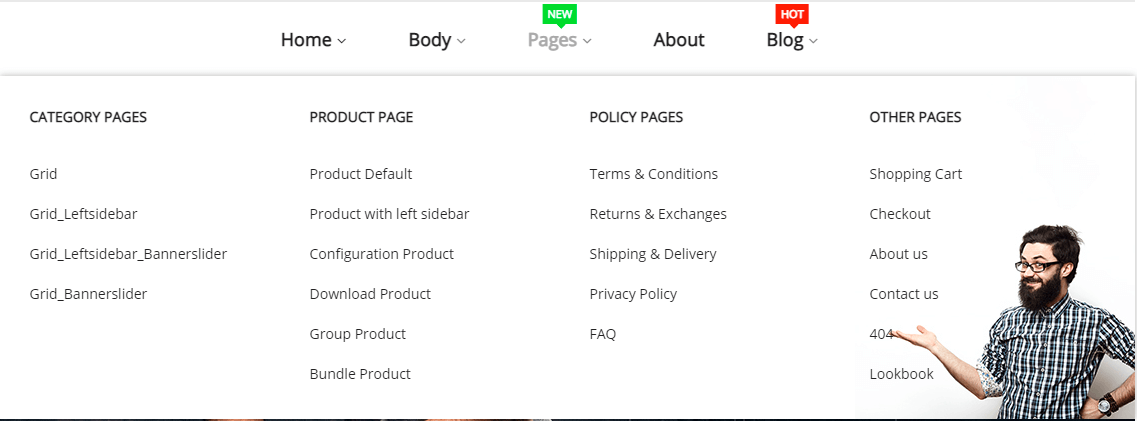Go to the FAQ page
This screenshot has height=421, width=1137.
click(603, 334)
